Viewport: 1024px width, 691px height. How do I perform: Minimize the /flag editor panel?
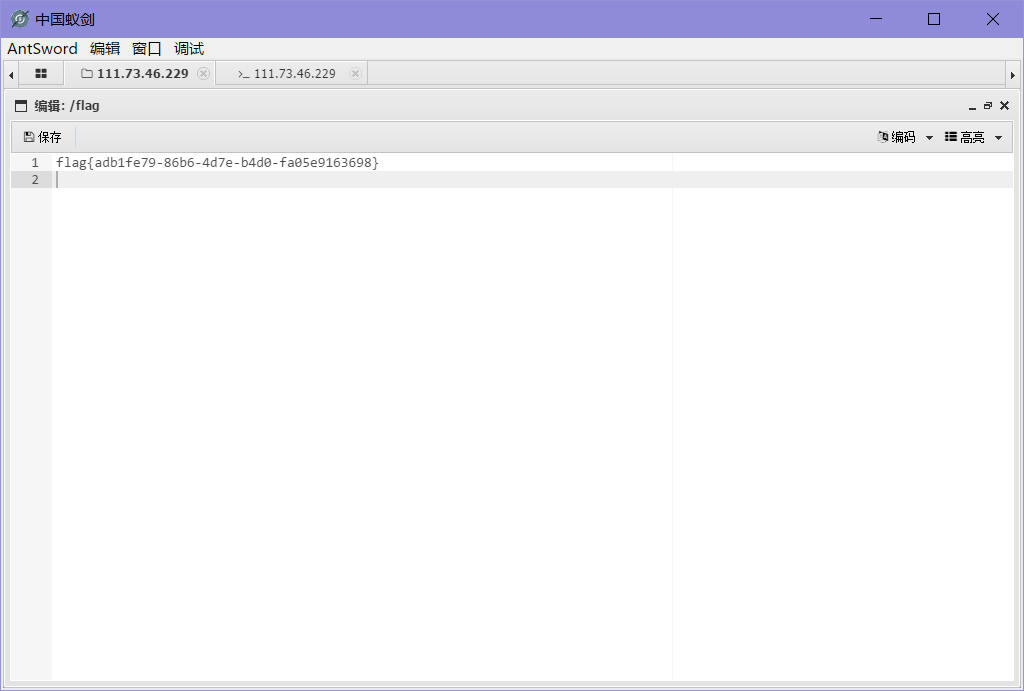(x=972, y=106)
